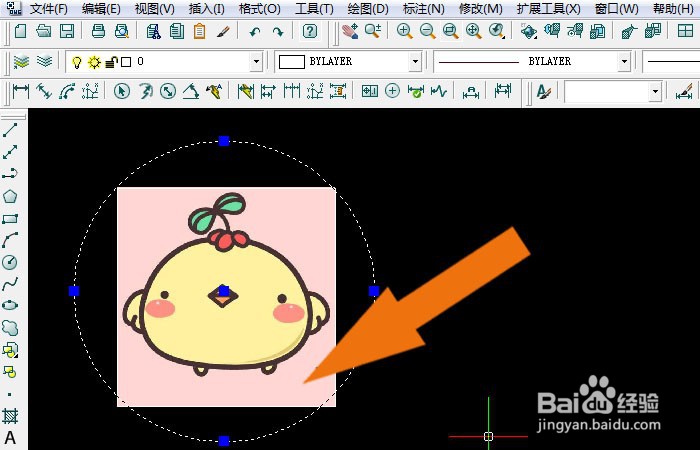Toggle layer 0 on/off light bulb
Viewport: 700px width, 450px height.
click(77, 62)
